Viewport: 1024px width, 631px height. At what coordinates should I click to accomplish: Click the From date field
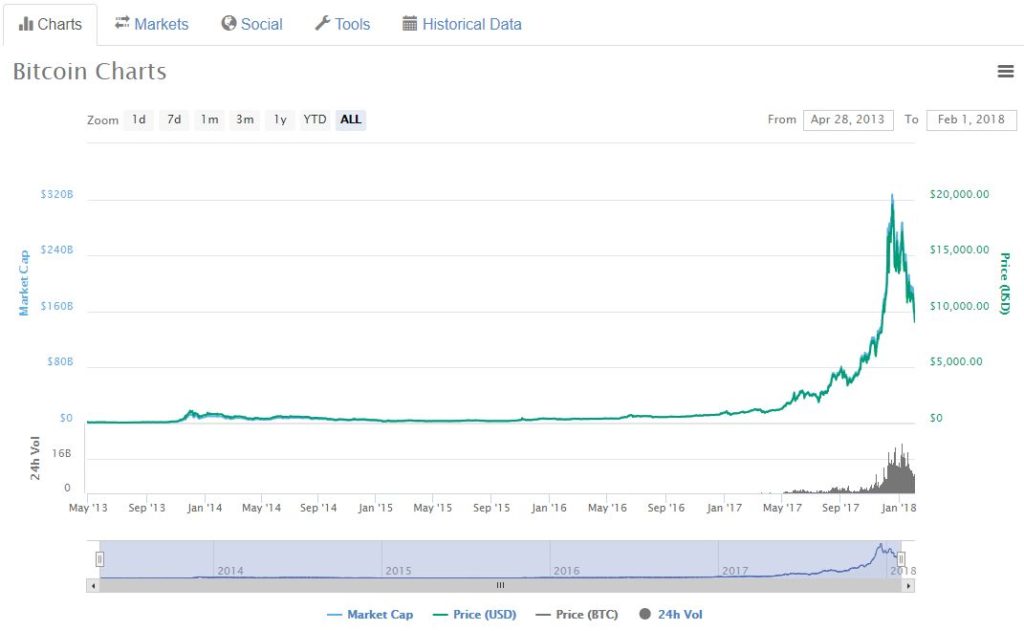point(847,120)
